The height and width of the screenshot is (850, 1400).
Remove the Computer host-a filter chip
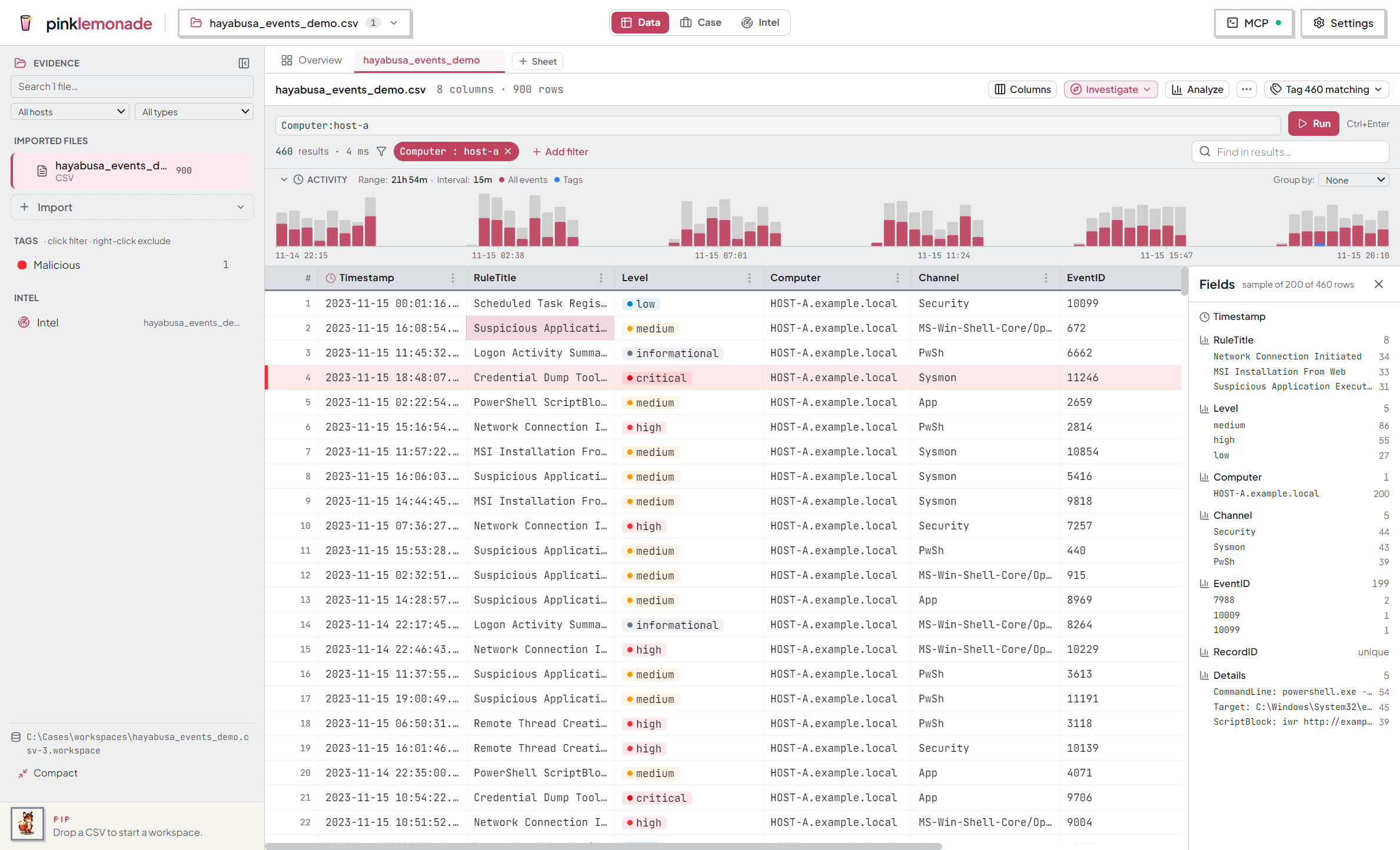(508, 152)
